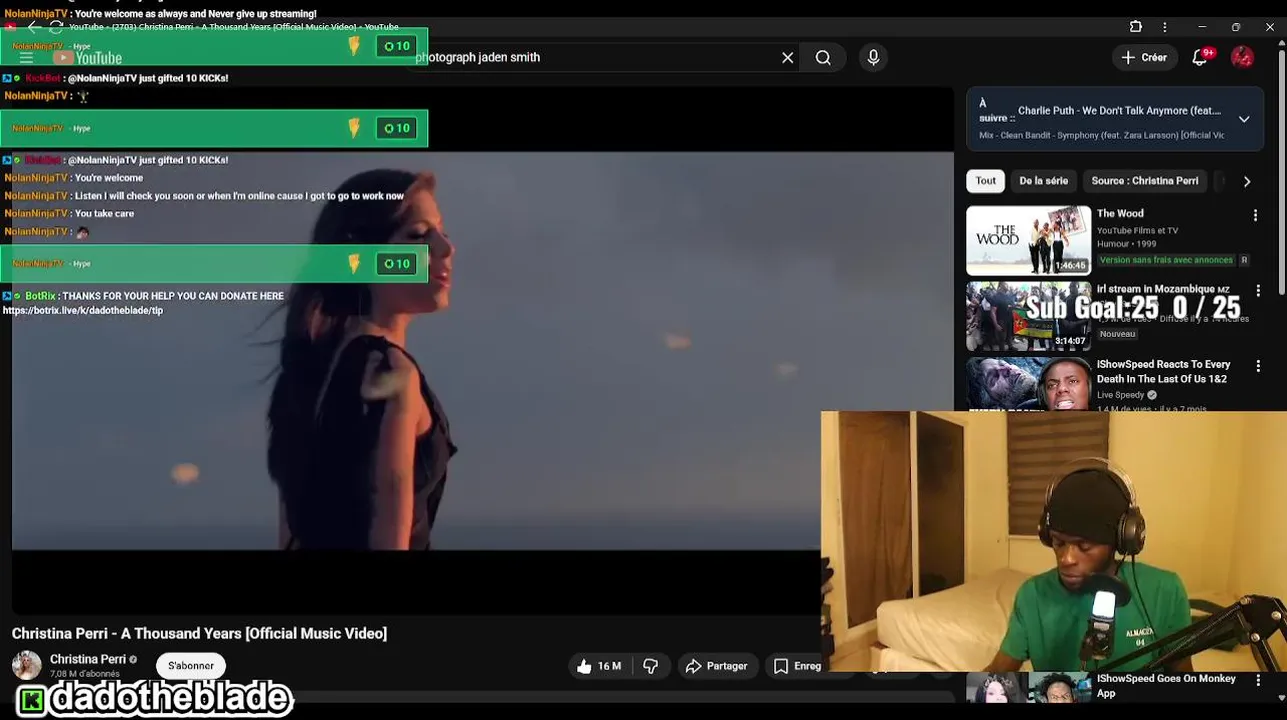Open the Christina Perri channel name link

tap(88, 659)
